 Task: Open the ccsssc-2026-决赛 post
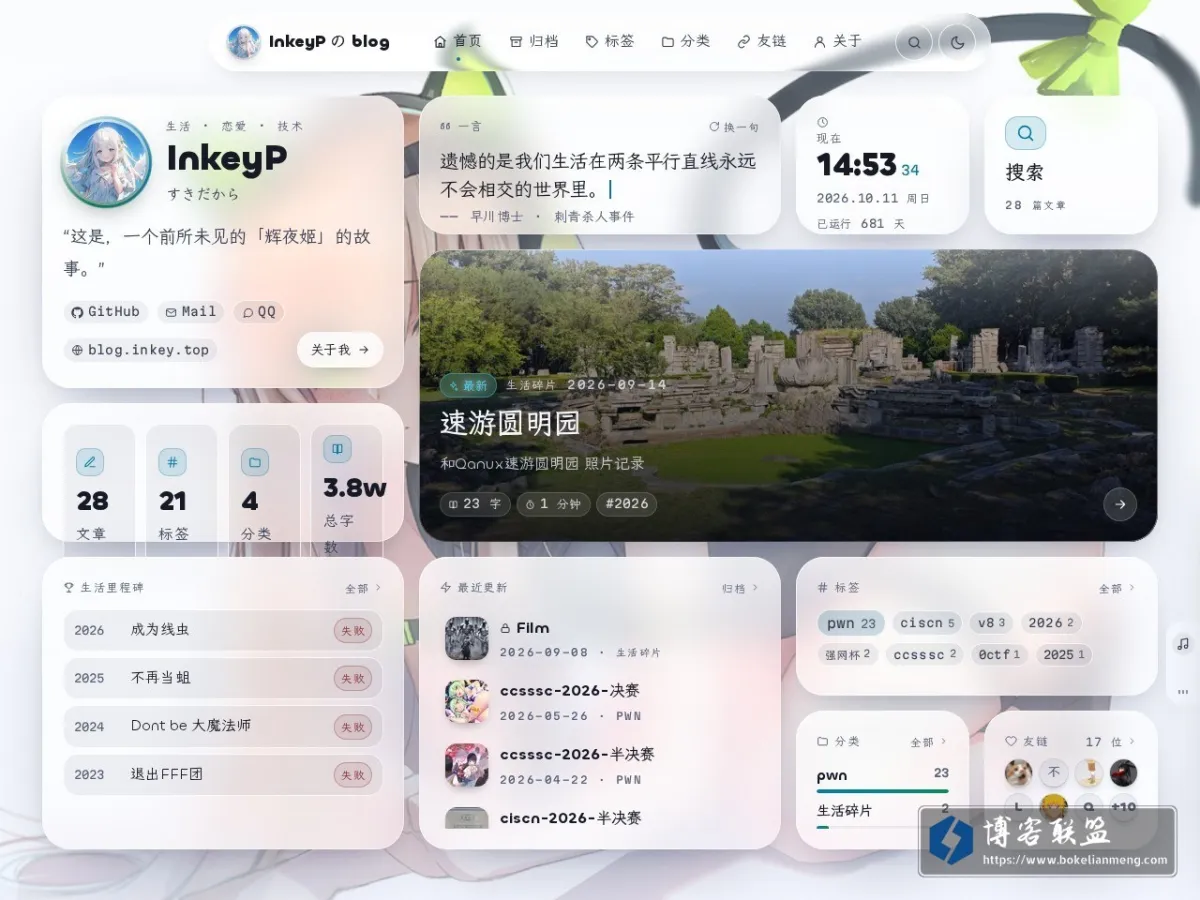pos(570,691)
